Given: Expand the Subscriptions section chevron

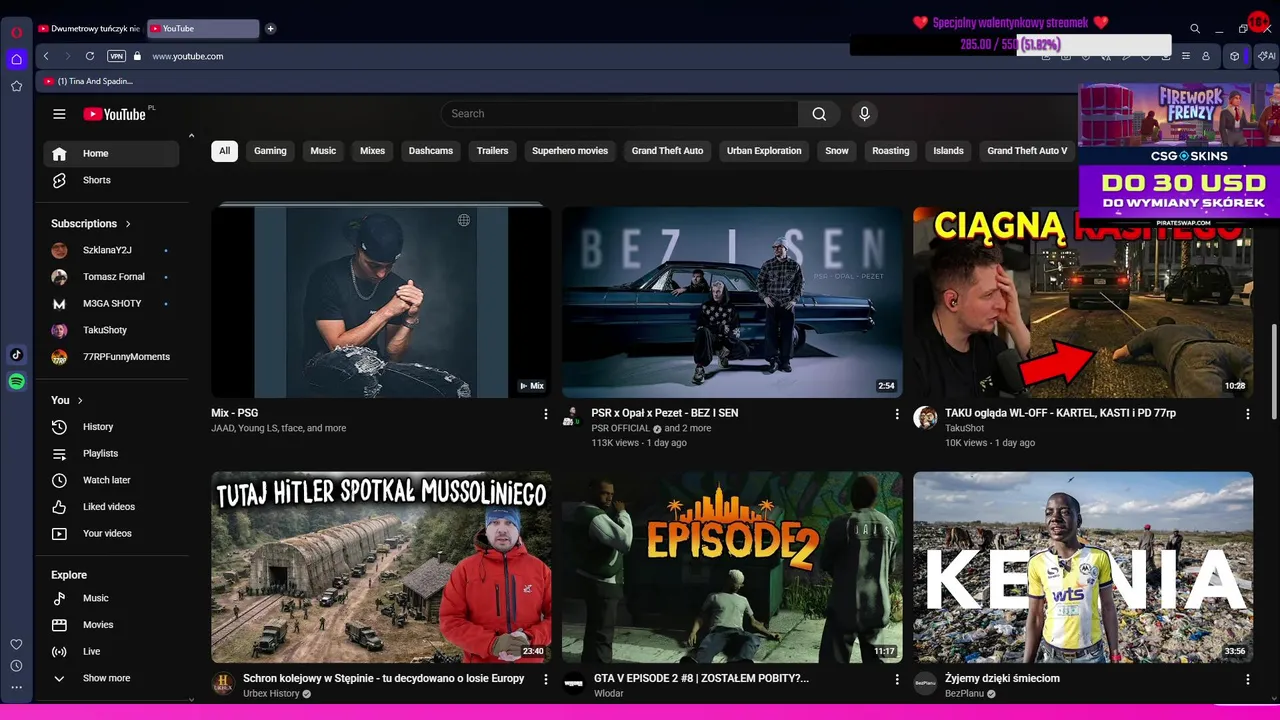Looking at the screenshot, I should coord(128,224).
